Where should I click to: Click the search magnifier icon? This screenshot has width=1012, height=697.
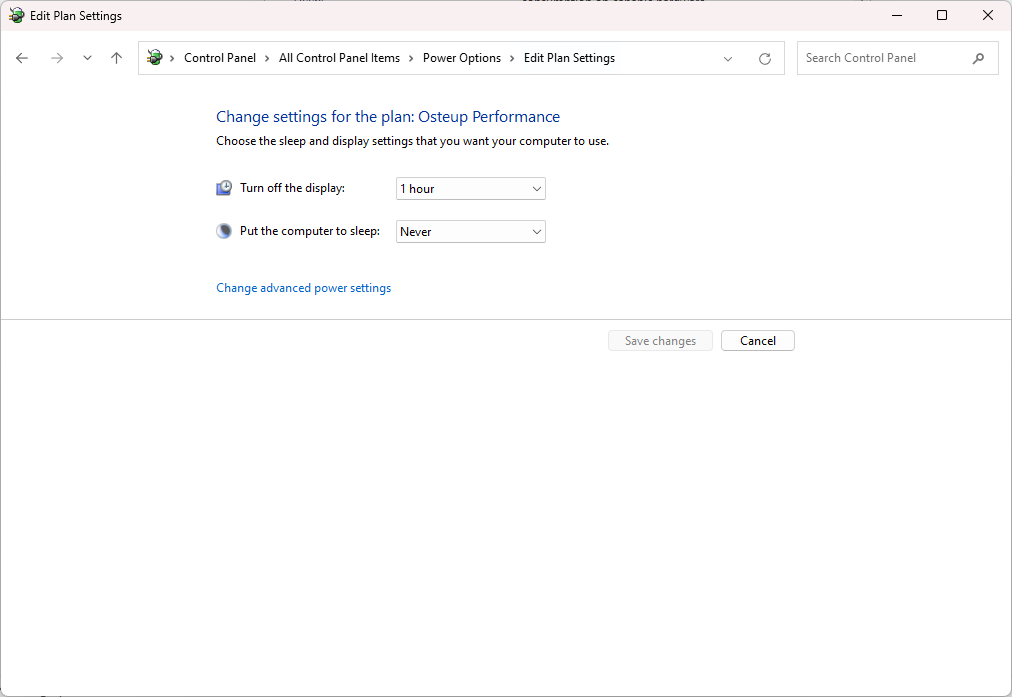[x=978, y=58]
